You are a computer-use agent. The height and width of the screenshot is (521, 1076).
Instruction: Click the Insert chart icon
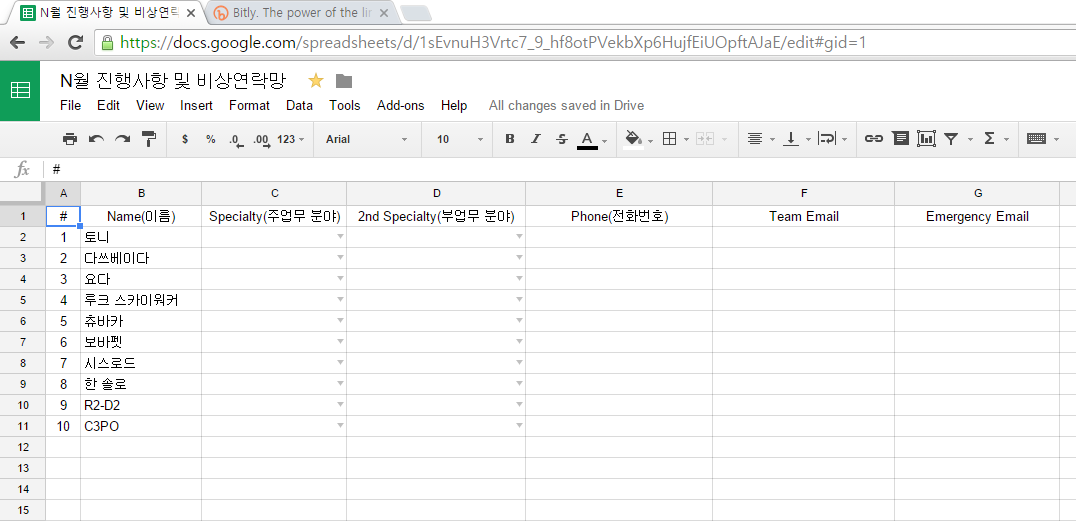coord(926,139)
